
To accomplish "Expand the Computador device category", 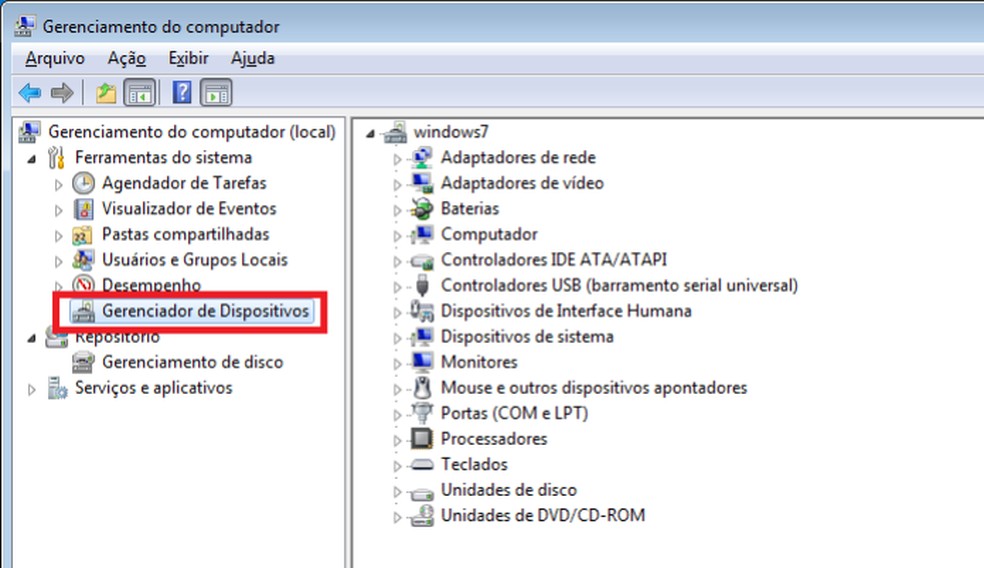I will click(397, 236).
